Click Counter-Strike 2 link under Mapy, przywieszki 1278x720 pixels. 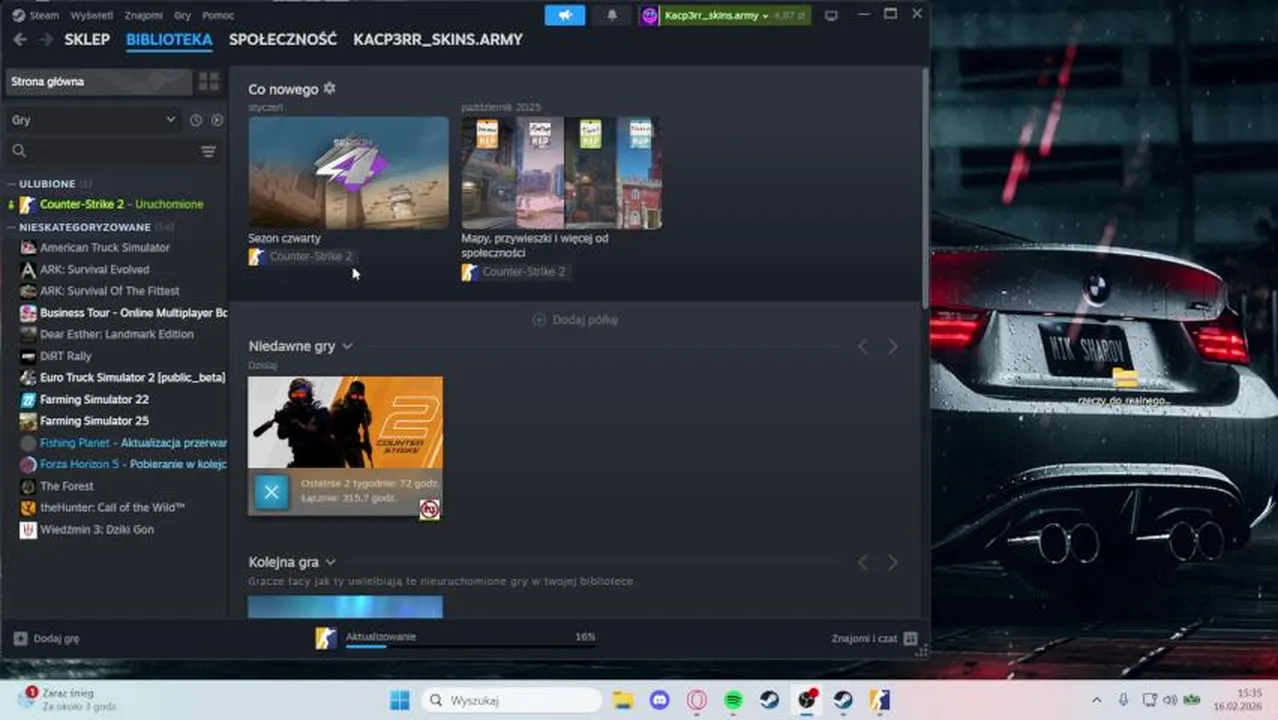516,272
